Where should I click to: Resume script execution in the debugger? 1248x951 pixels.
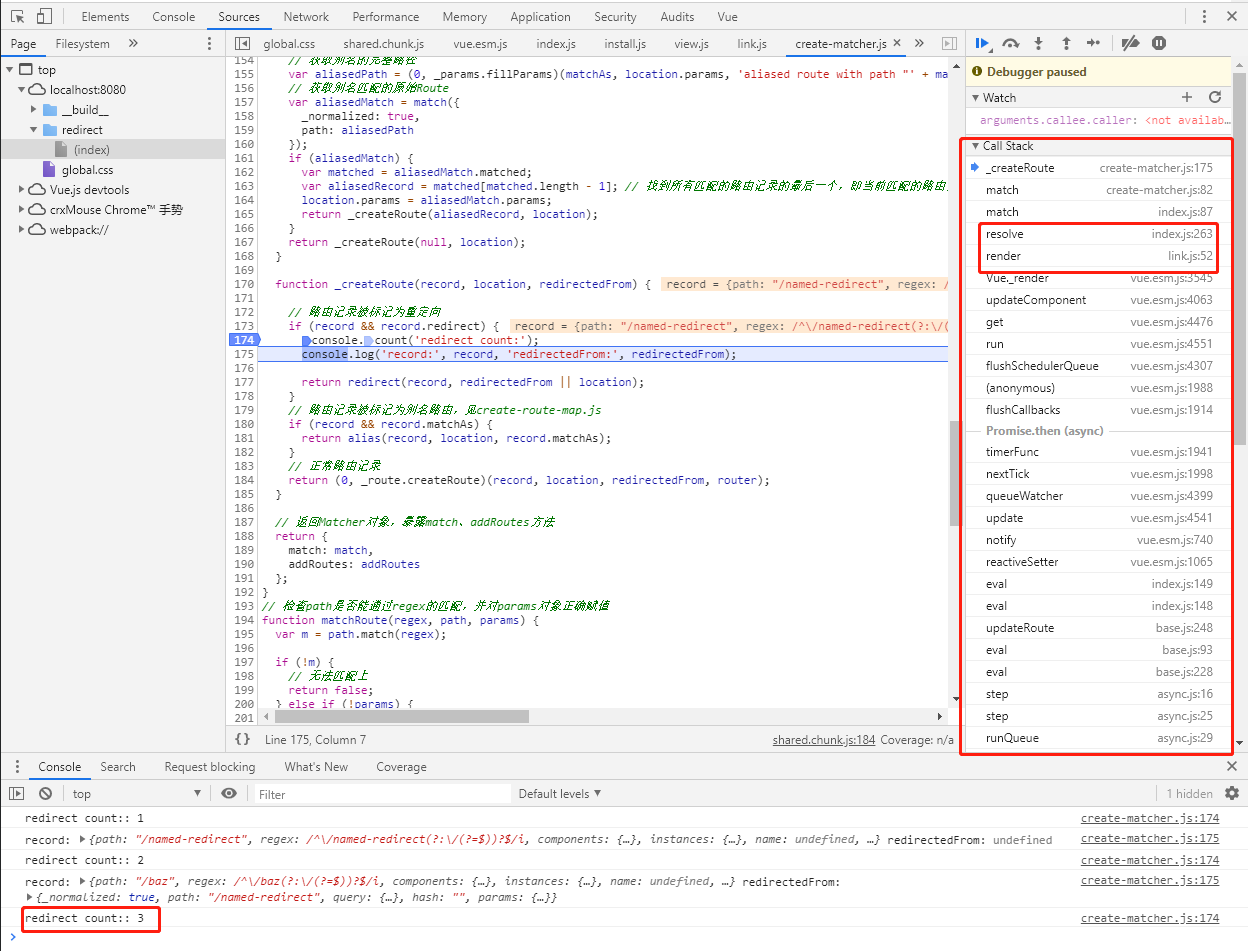tap(982, 43)
